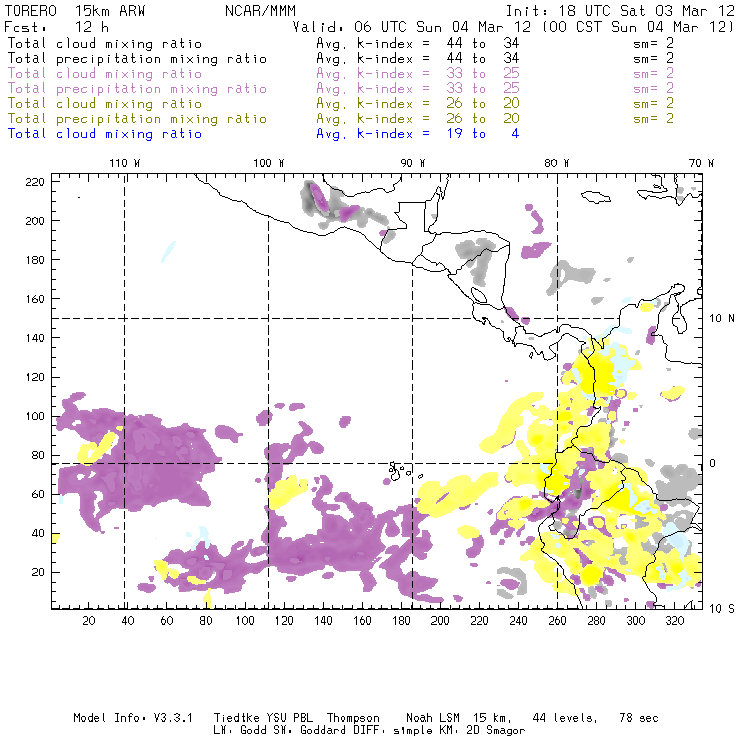Viewport: 740px width, 740px height.
Task: Click "110 W" longitude label above the map
Action: 125,163
